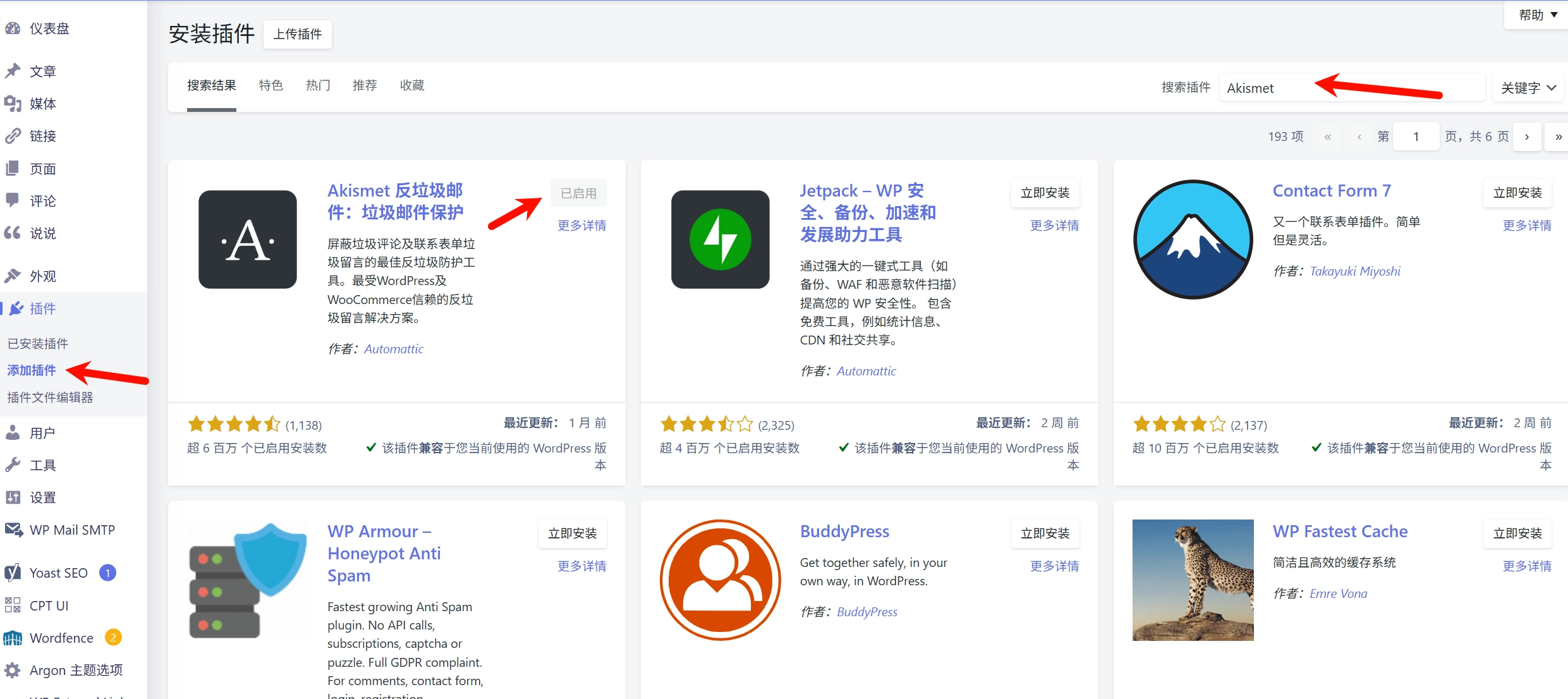1568x699 pixels.
Task: Click the 链接 chain link icon
Action: point(13,136)
